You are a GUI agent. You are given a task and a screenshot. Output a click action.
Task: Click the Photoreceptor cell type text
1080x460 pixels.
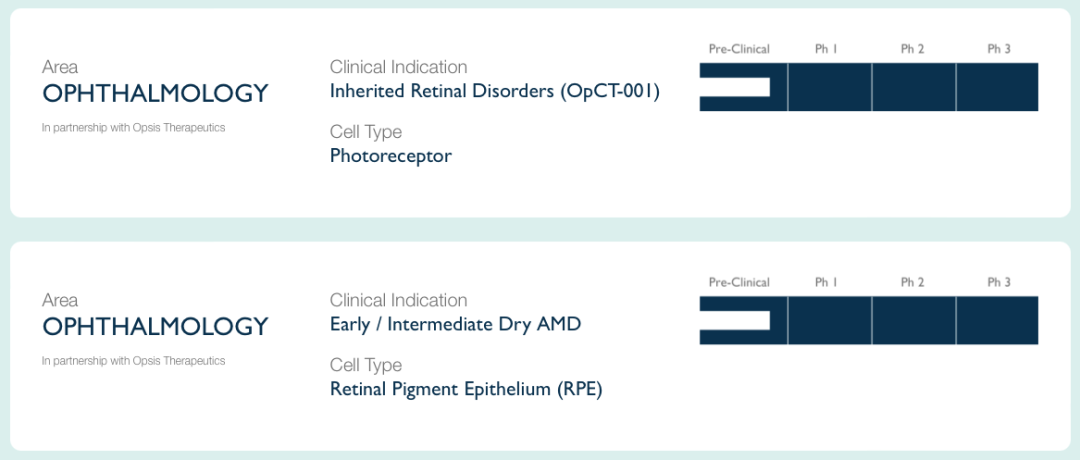(x=391, y=156)
